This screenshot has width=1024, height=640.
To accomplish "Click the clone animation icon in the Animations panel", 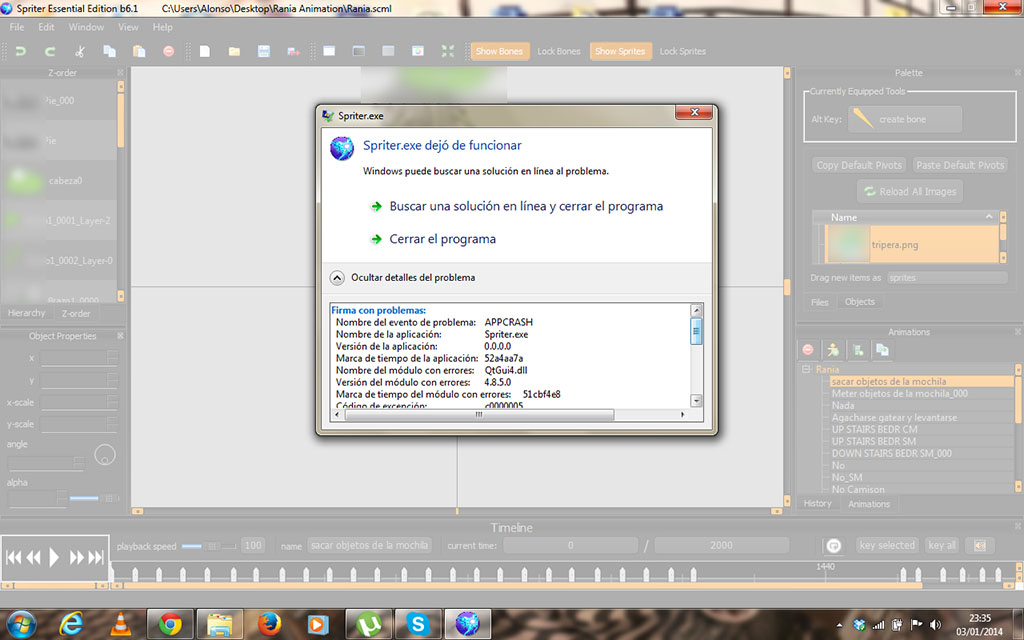I will 882,350.
